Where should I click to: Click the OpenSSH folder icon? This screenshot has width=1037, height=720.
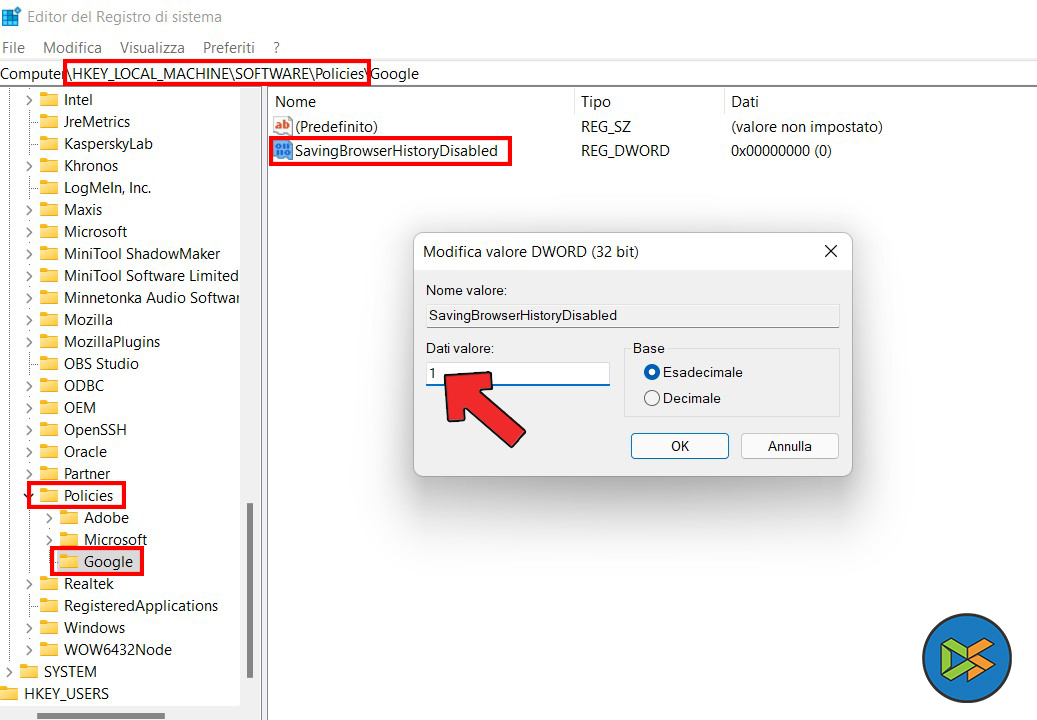point(49,430)
